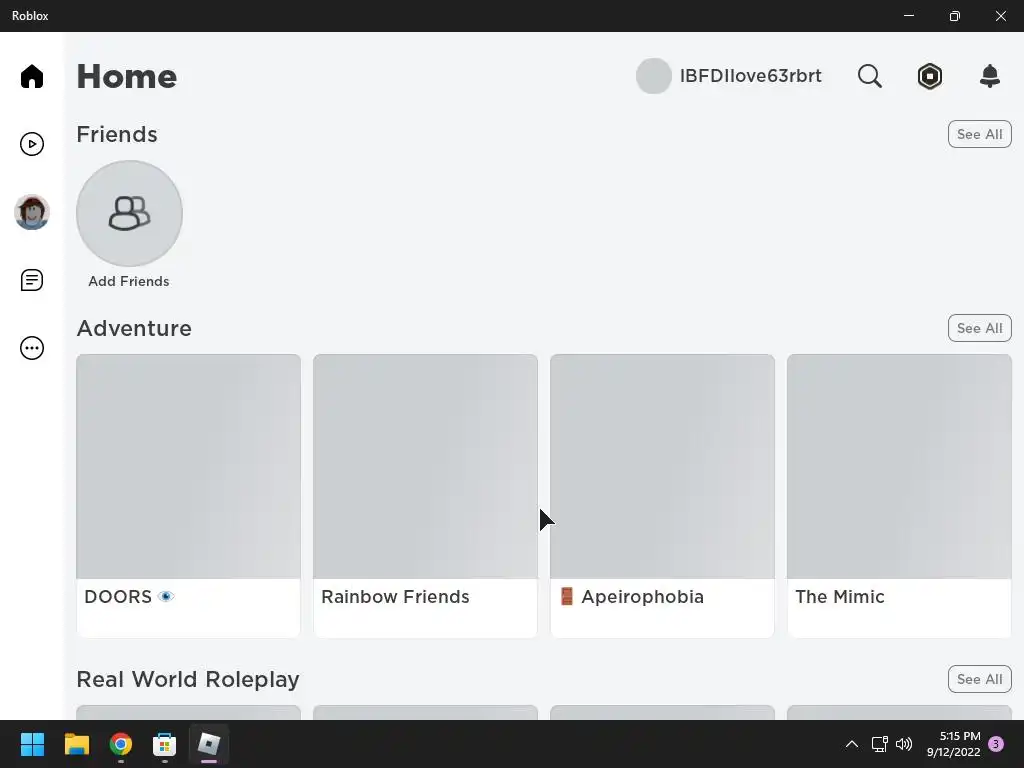Click the Roblox taskbar icon
The image size is (1024, 768).
tap(209, 744)
